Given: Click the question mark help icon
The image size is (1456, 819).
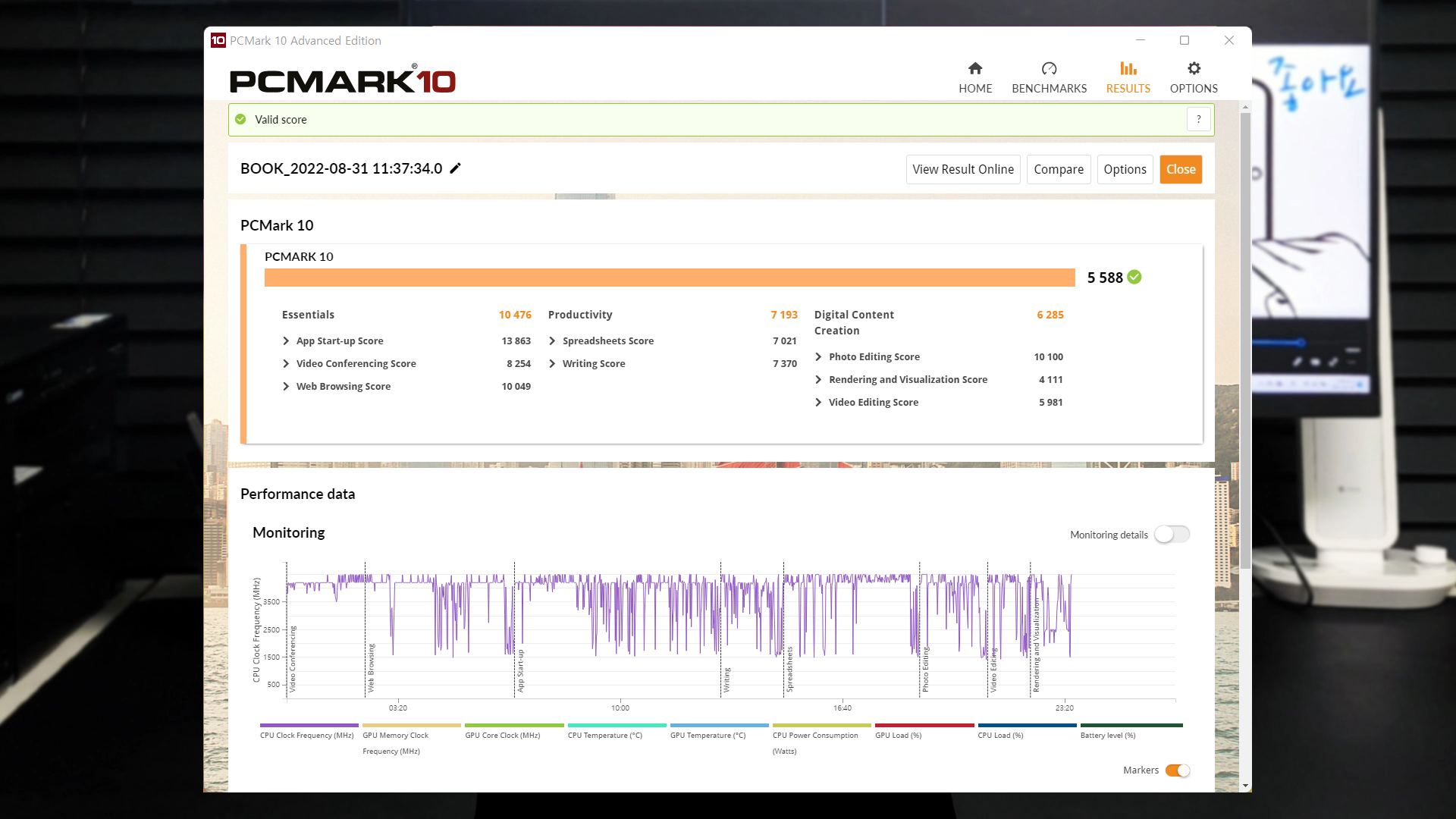Looking at the screenshot, I should pos(1198,120).
